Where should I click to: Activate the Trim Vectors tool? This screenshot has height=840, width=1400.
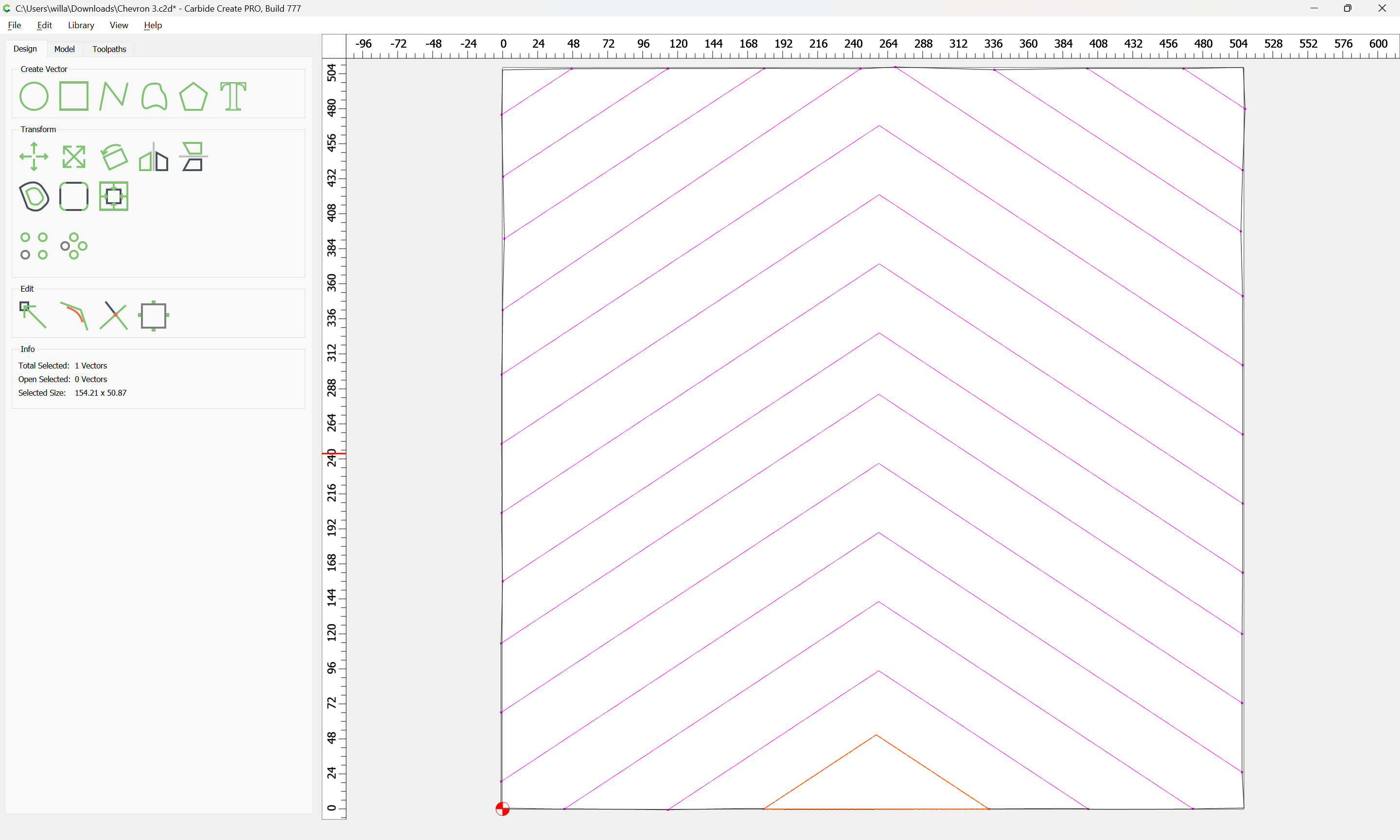114,315
